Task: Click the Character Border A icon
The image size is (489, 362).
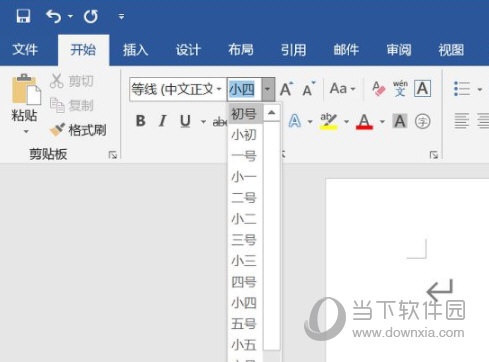Action: 422,89
